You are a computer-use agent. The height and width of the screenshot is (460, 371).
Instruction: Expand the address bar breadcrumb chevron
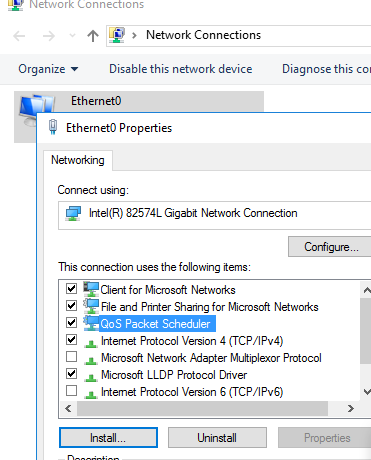point(135,35)
